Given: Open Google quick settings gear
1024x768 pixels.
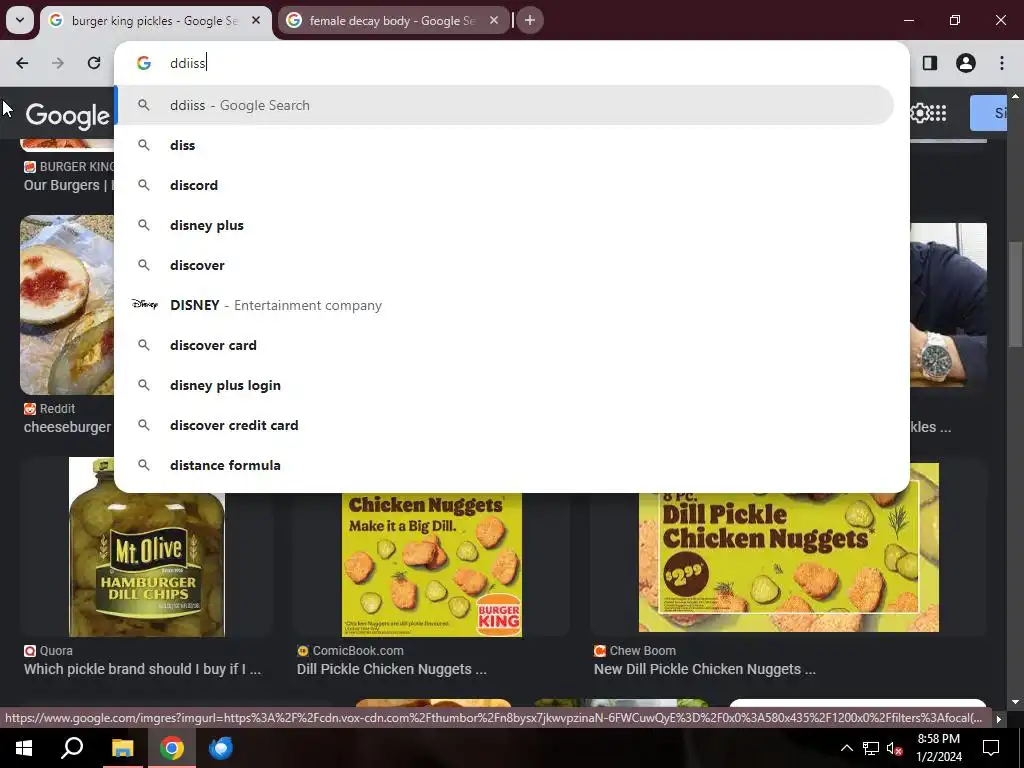Looking at the screenshot, I should [918, 113].
